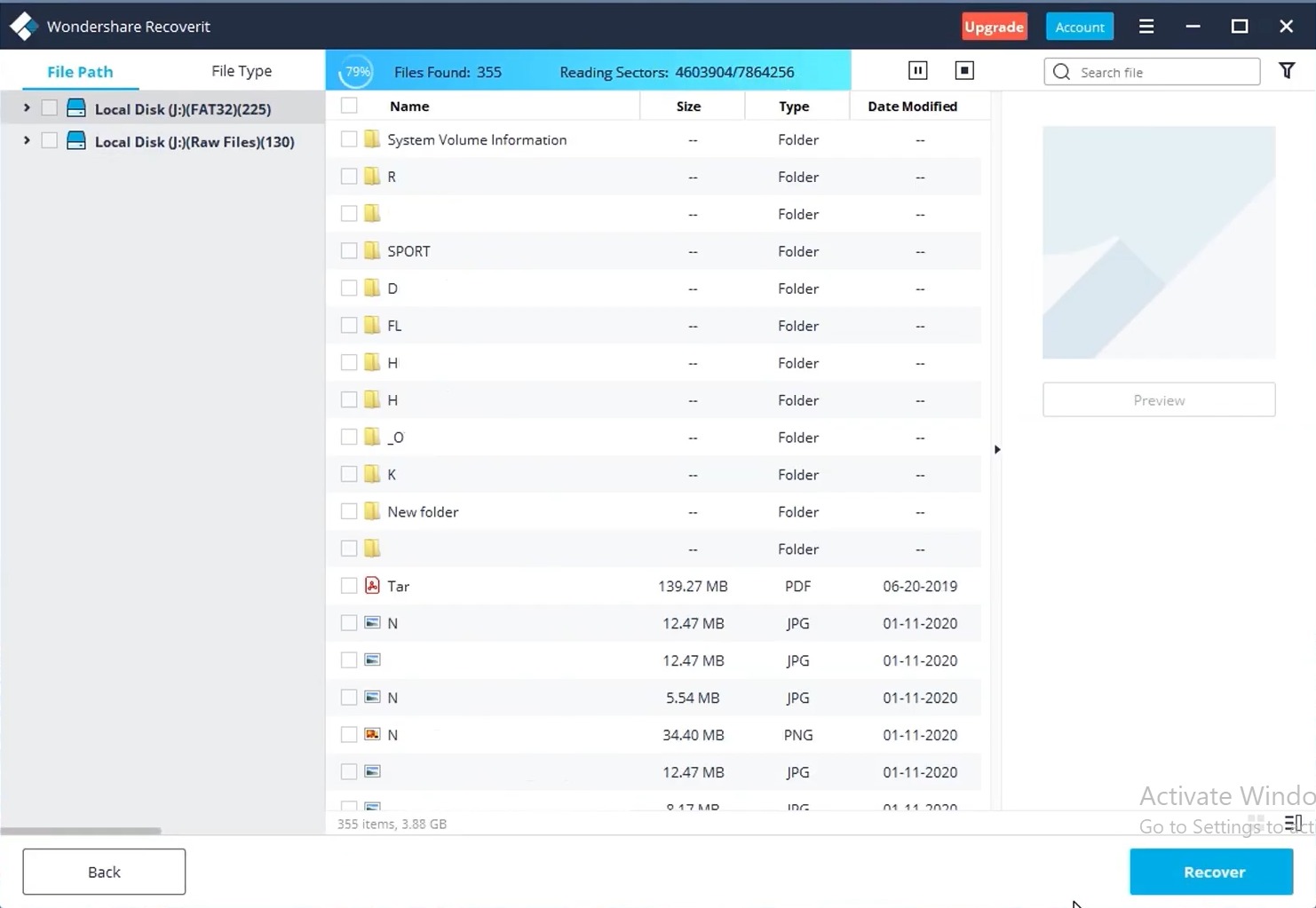The width and height of the screenshot is (1316, 908).
Task: Click the 06-20-2019 date cell
Action: coord(920,586)
